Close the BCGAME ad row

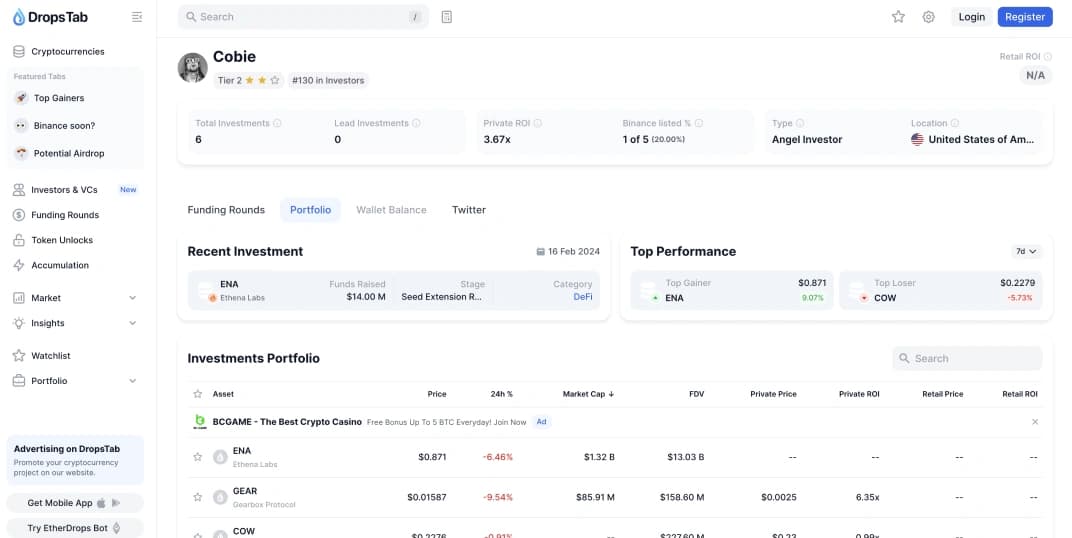[x=1035, y=422]
